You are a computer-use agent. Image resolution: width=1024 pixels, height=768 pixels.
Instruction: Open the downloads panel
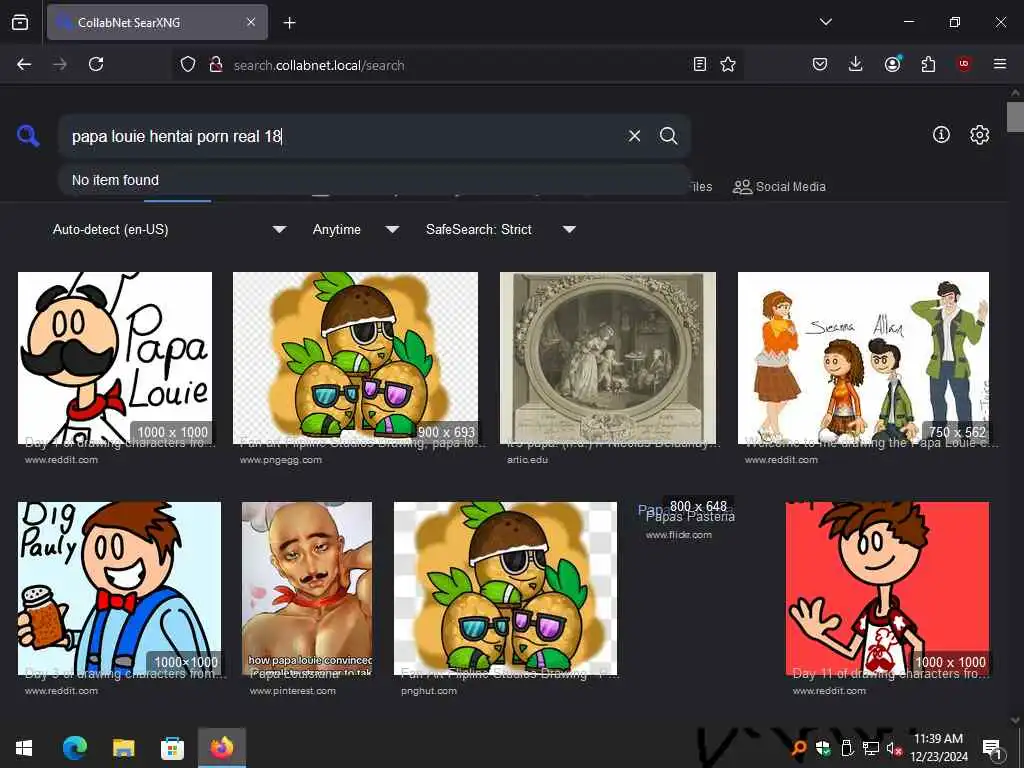tap(856, 64)
